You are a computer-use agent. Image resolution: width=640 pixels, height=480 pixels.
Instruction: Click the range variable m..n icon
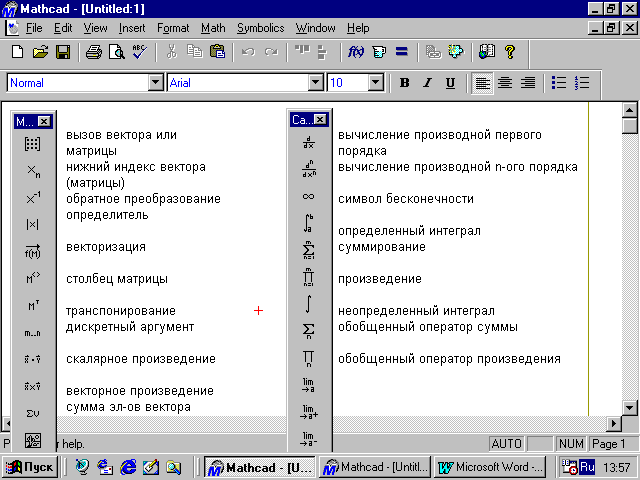coord(33,333)
